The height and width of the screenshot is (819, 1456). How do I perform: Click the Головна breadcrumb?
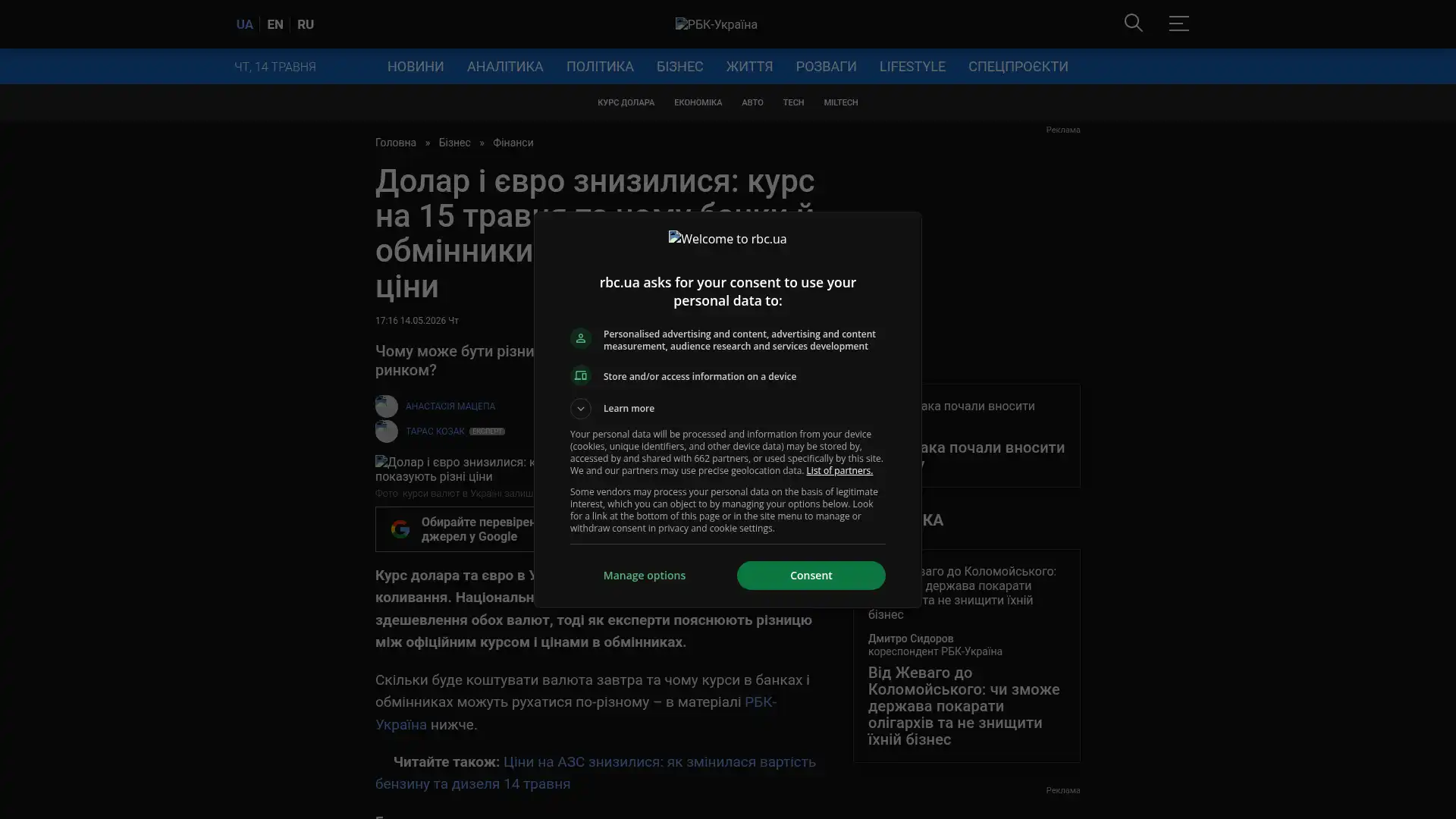point(396,143)
